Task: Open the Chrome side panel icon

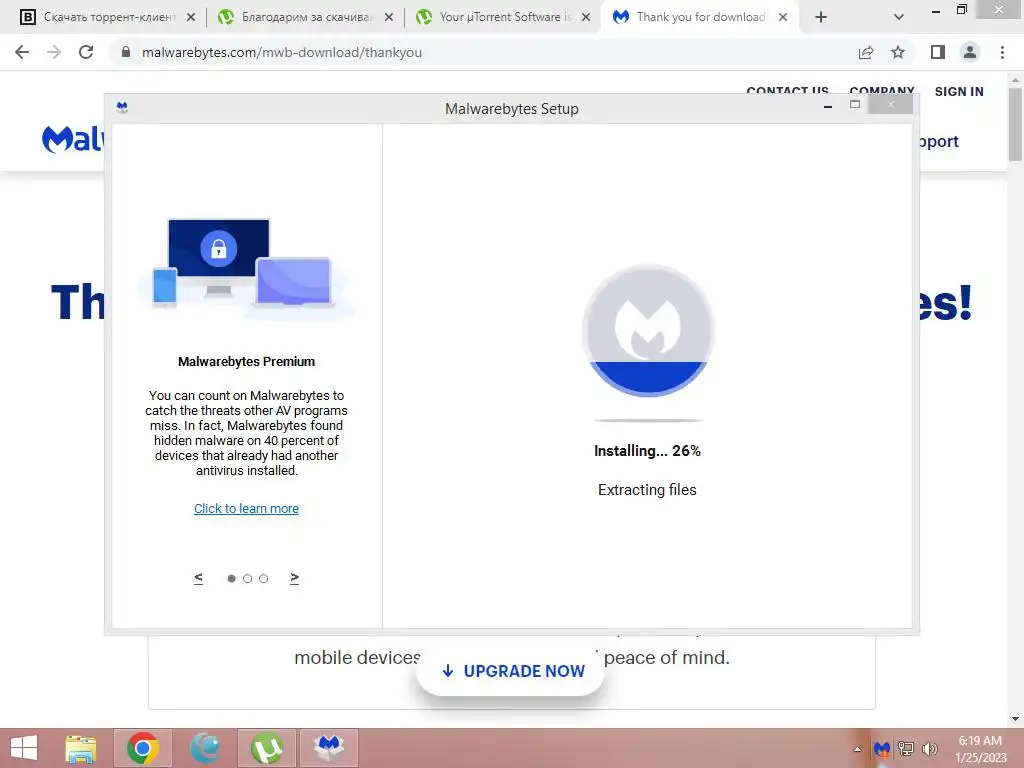Action: [938, 52]
